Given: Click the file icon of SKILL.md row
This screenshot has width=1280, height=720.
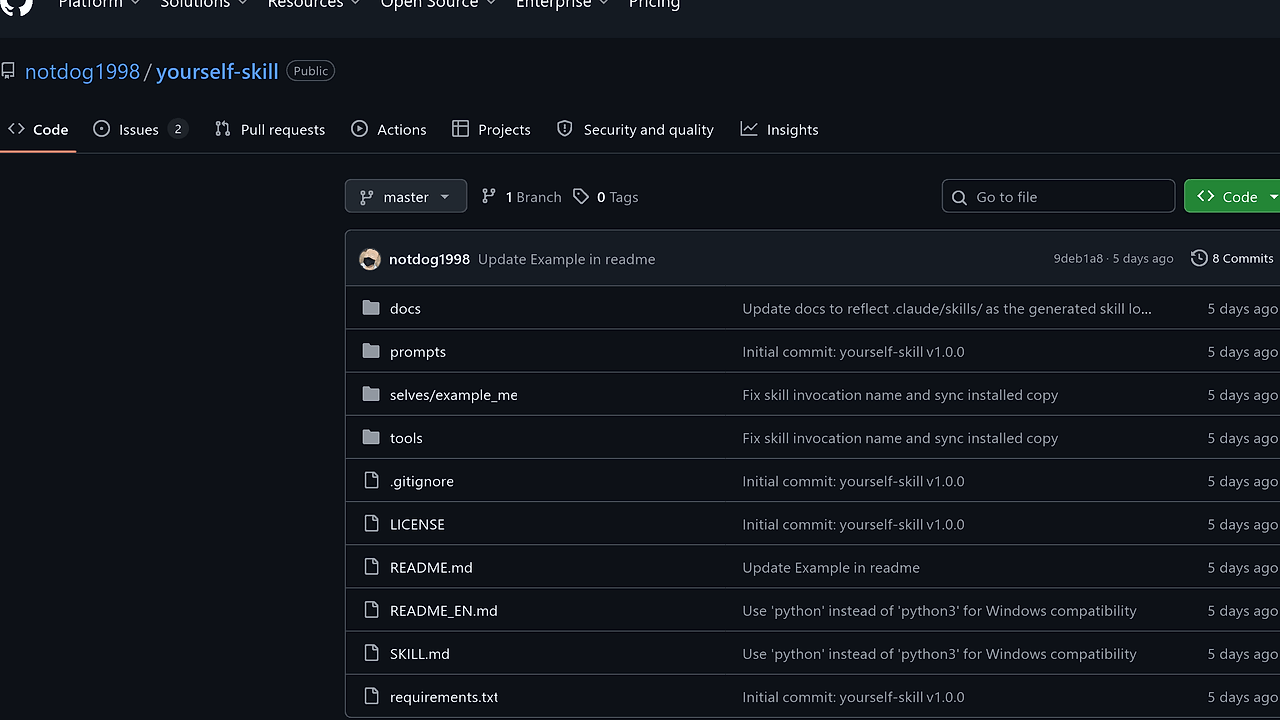Looking at the screenshot, I should [x=372, y=653].
